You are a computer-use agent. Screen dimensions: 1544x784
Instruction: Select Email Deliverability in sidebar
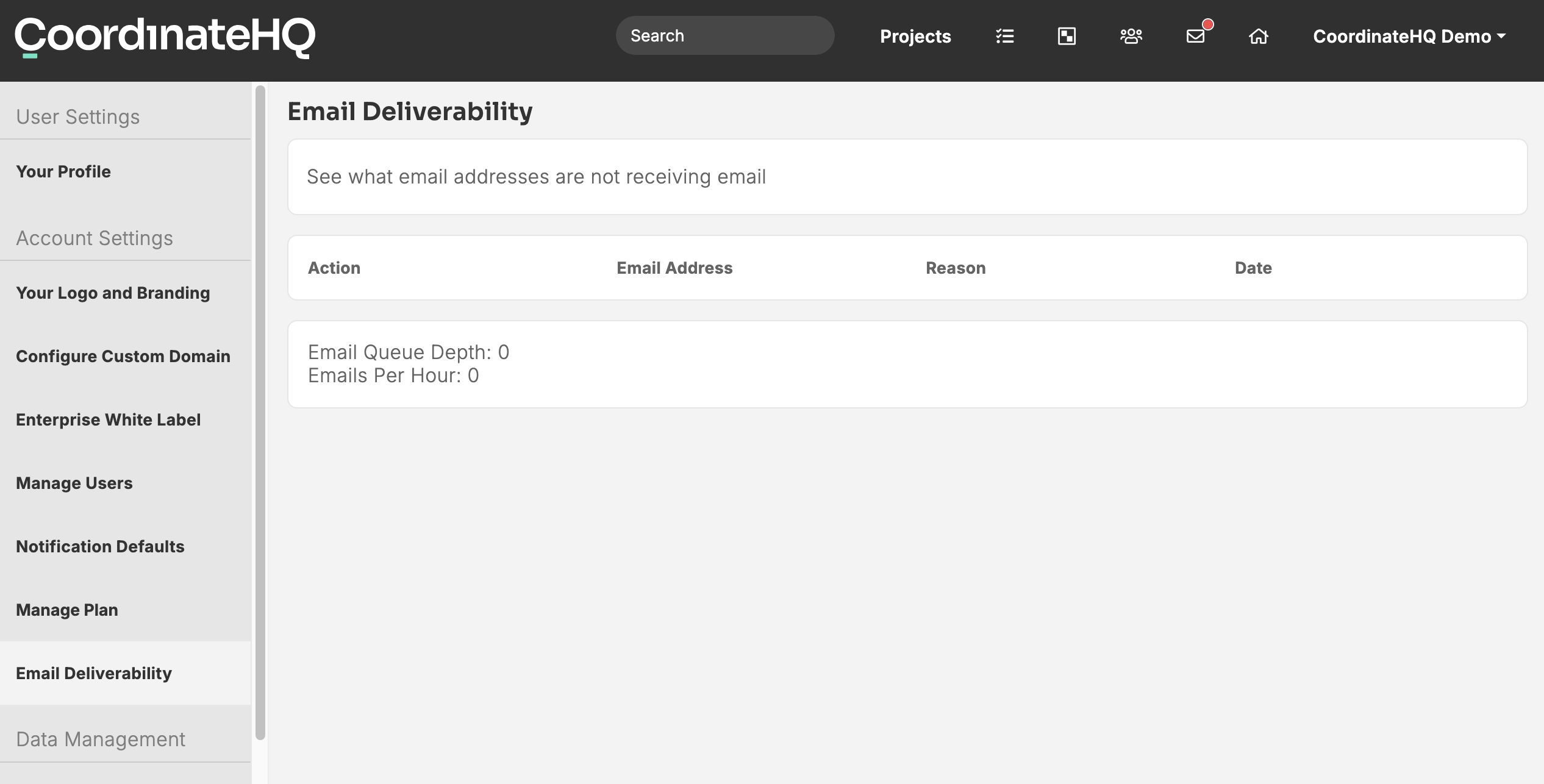[126, 674]
